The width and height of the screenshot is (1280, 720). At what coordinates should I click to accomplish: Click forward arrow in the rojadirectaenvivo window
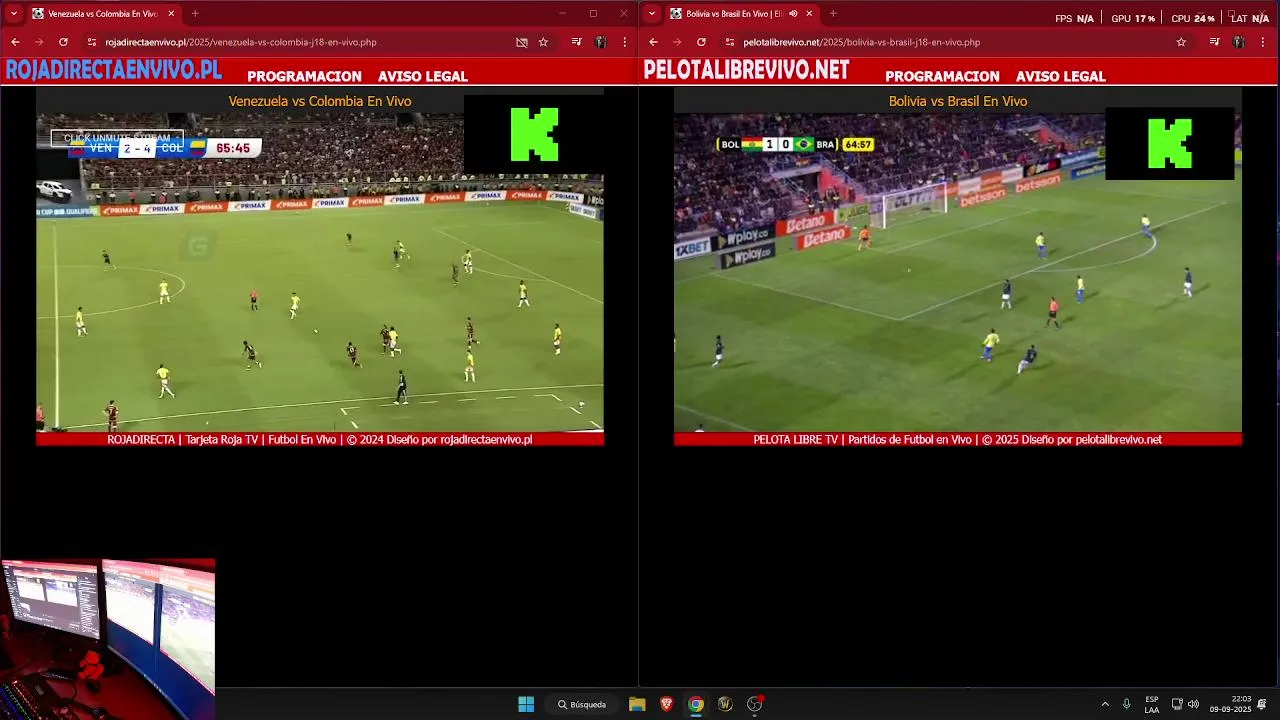pyautogui.click(x=39, y=42)
